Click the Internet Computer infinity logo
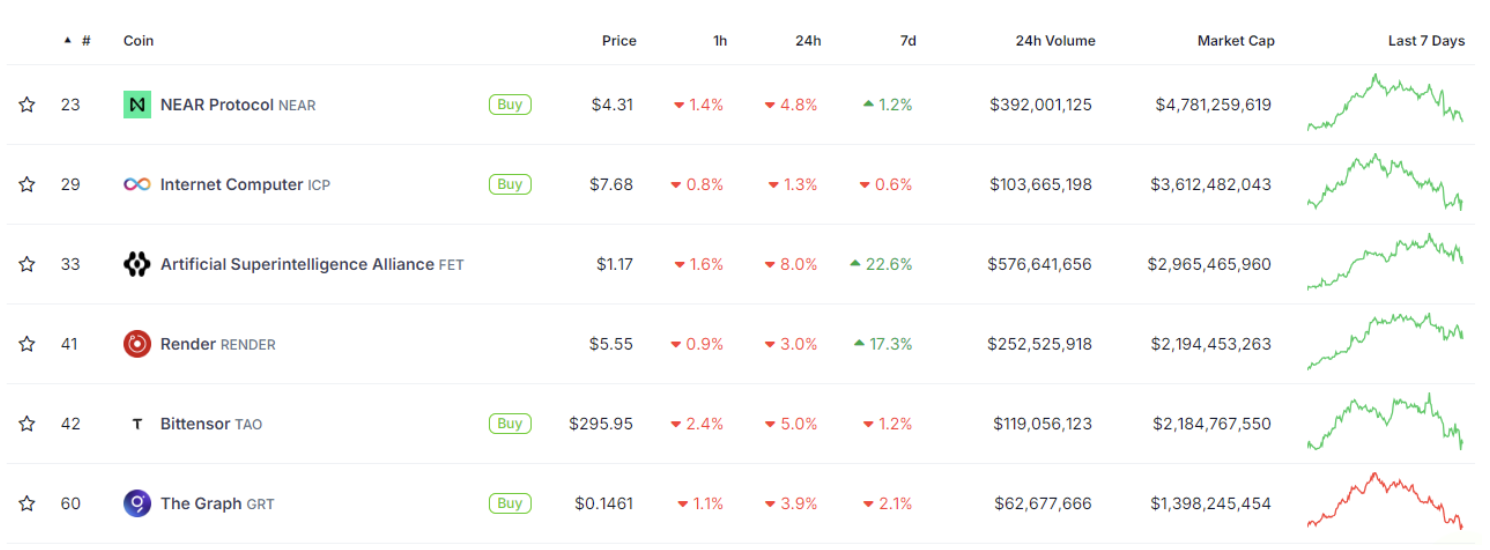The width and height of the screenshot is (1490, 550). [x=137, y=184]
